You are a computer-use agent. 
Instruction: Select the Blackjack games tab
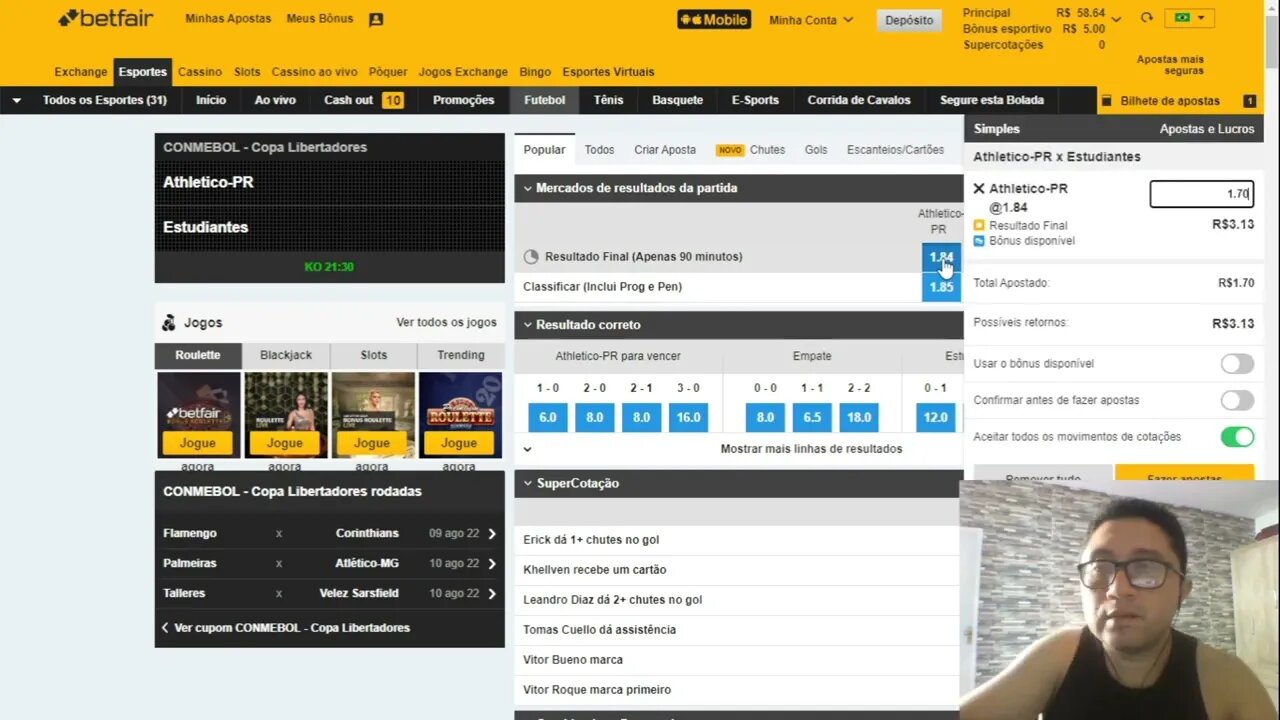(286, 356)
